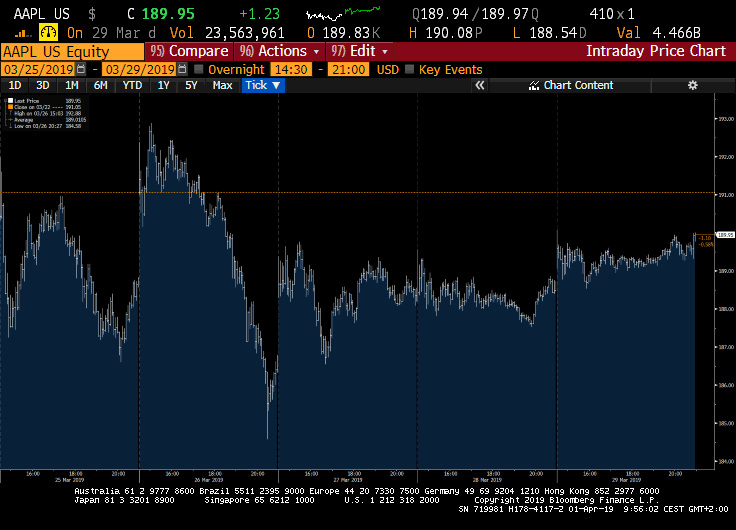
Task: Click the orange Close on 03/22 legend swatch
Action: [10, 107]
